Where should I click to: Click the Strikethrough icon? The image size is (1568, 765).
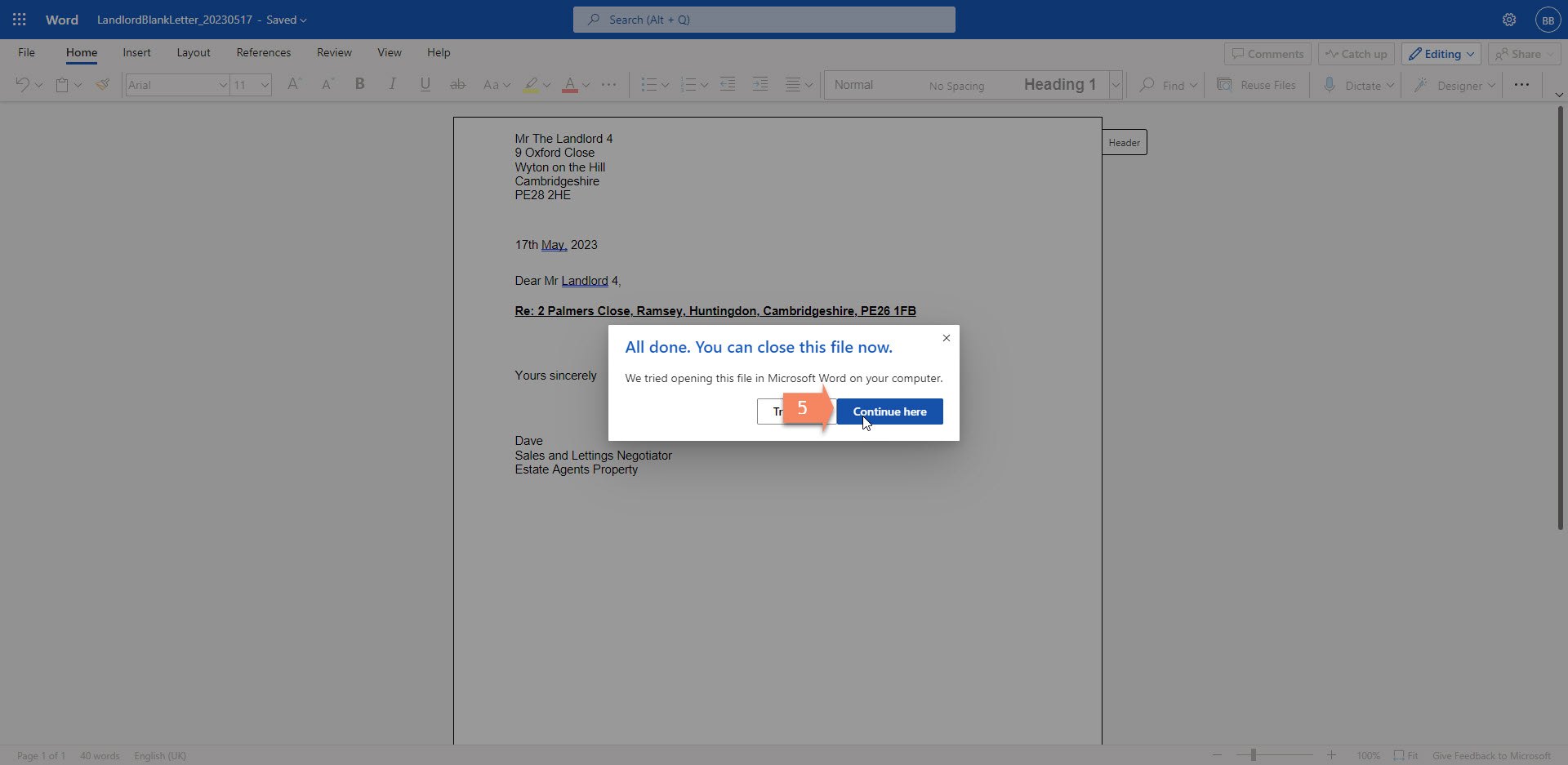tap(457, 84)
